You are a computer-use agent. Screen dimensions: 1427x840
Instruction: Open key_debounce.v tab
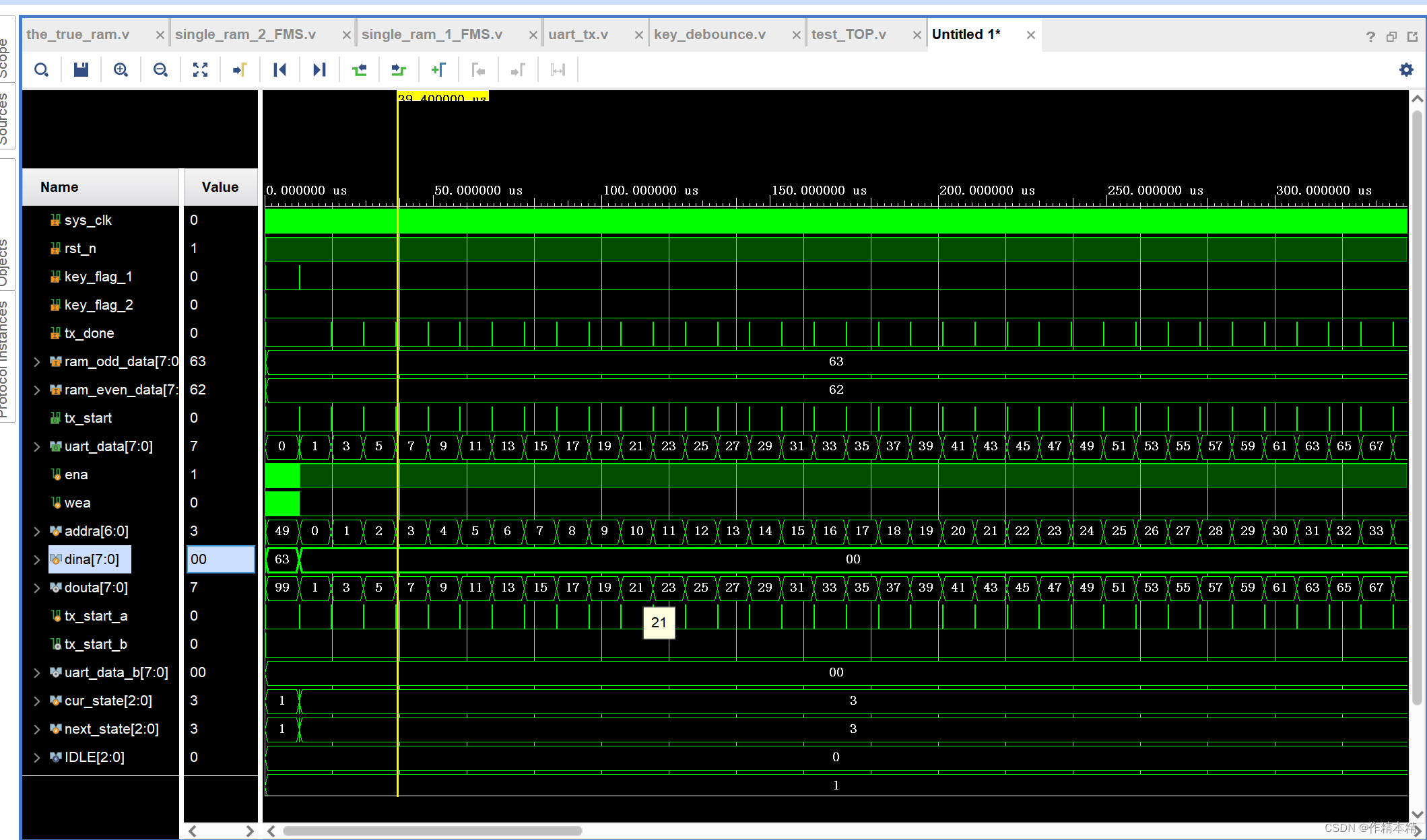[x=710, y=34]
